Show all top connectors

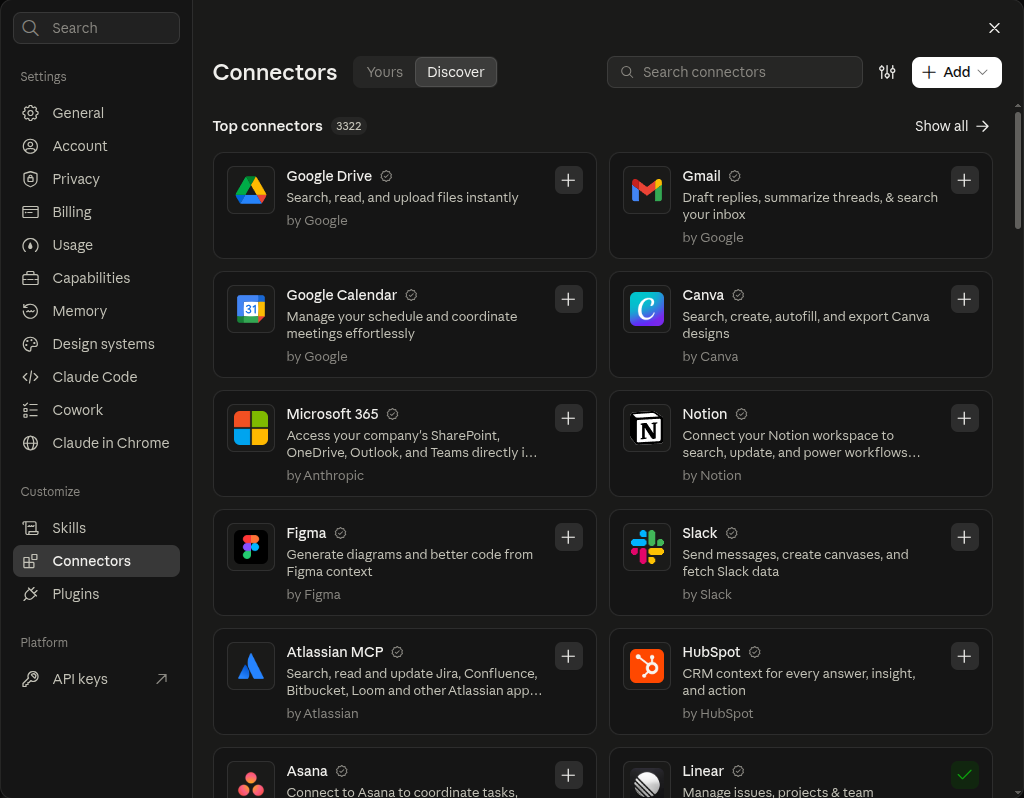(x=952, y=126)
